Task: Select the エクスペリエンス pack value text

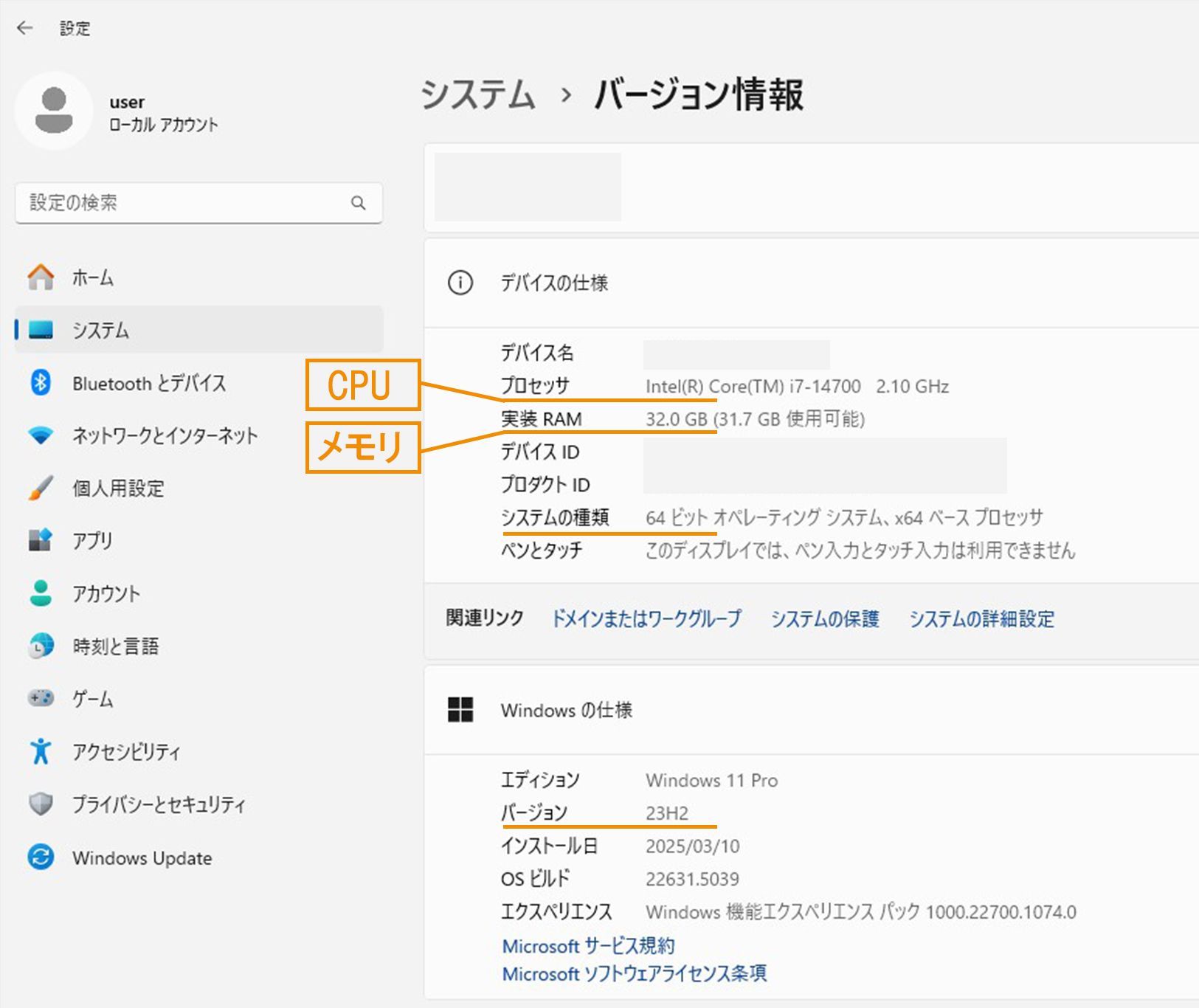Action: click(860, 911)
